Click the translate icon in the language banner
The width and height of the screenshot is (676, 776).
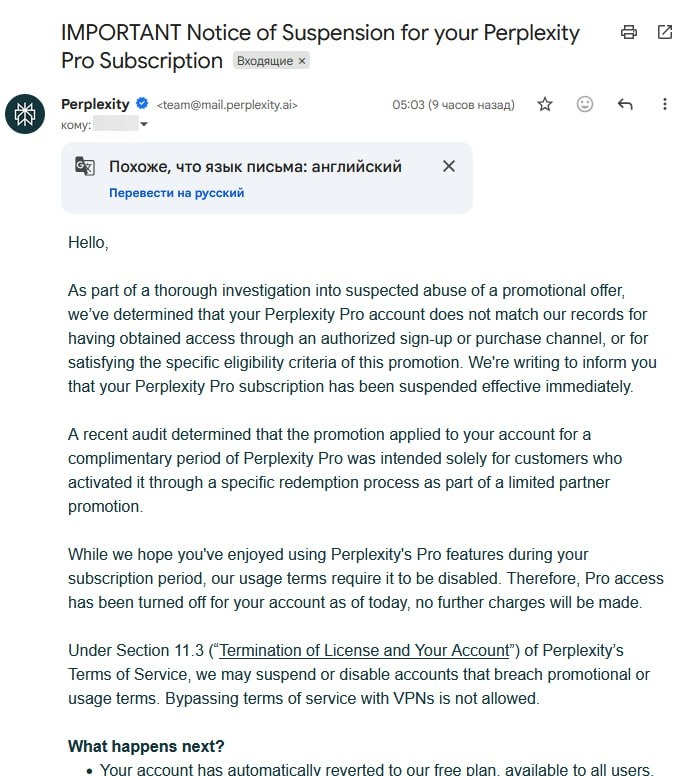point(85,167)
